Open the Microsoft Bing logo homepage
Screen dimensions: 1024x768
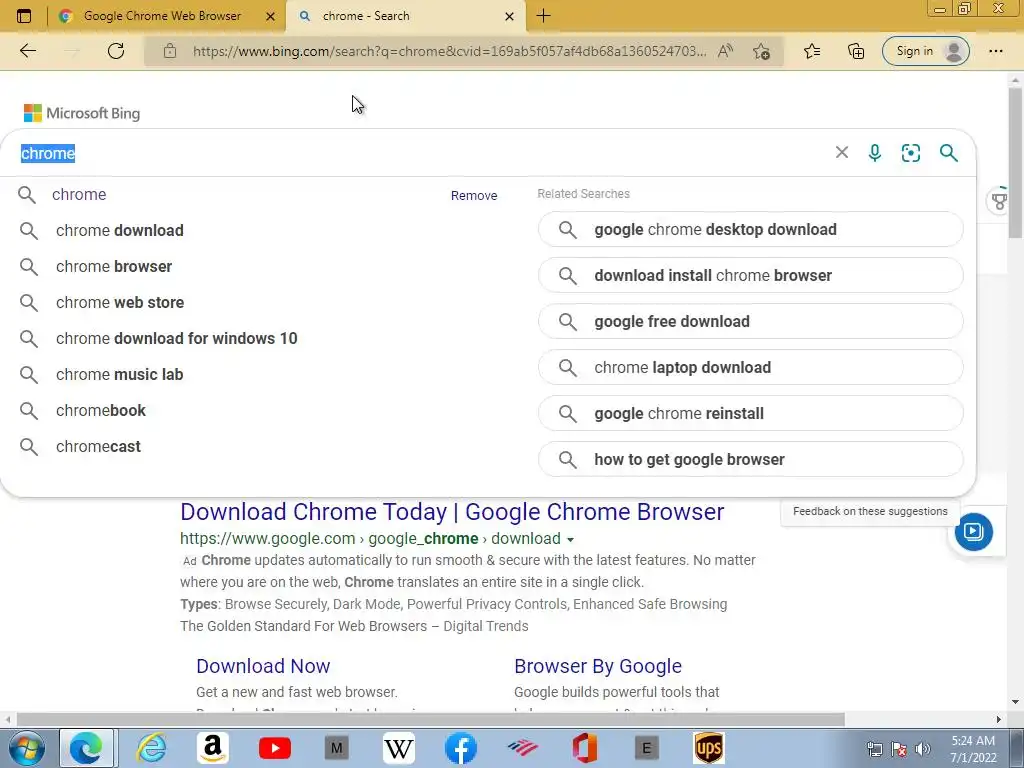pyautogui.click(x=82, y=113)
